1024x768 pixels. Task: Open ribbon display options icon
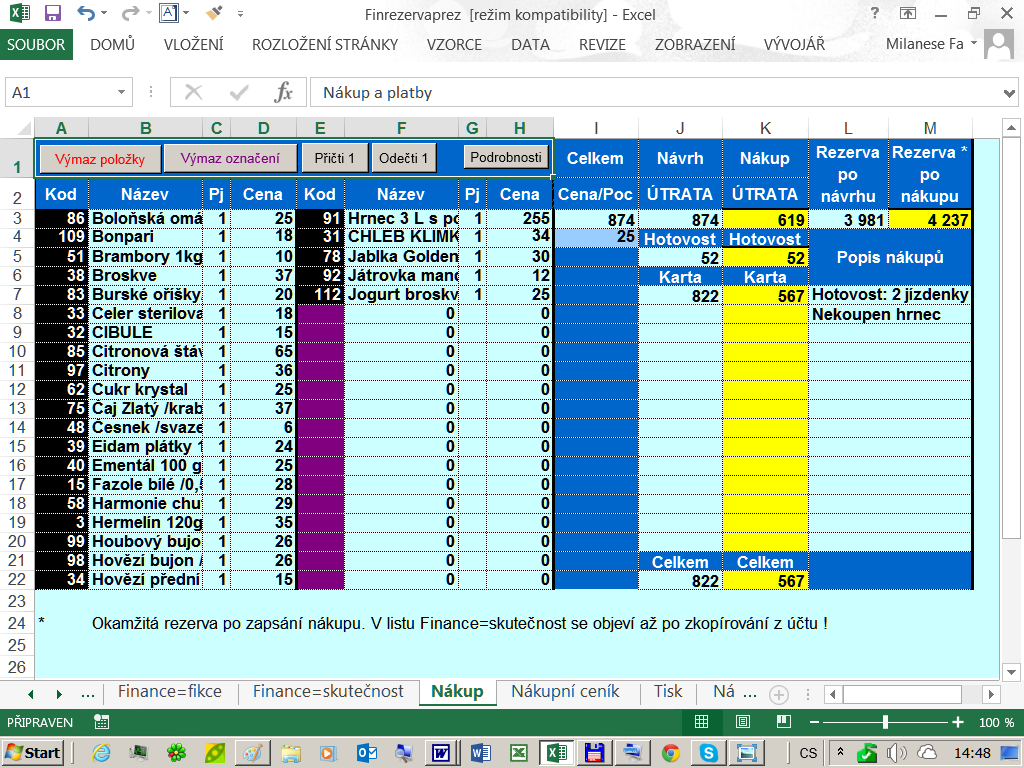click(x=908, y=14)
